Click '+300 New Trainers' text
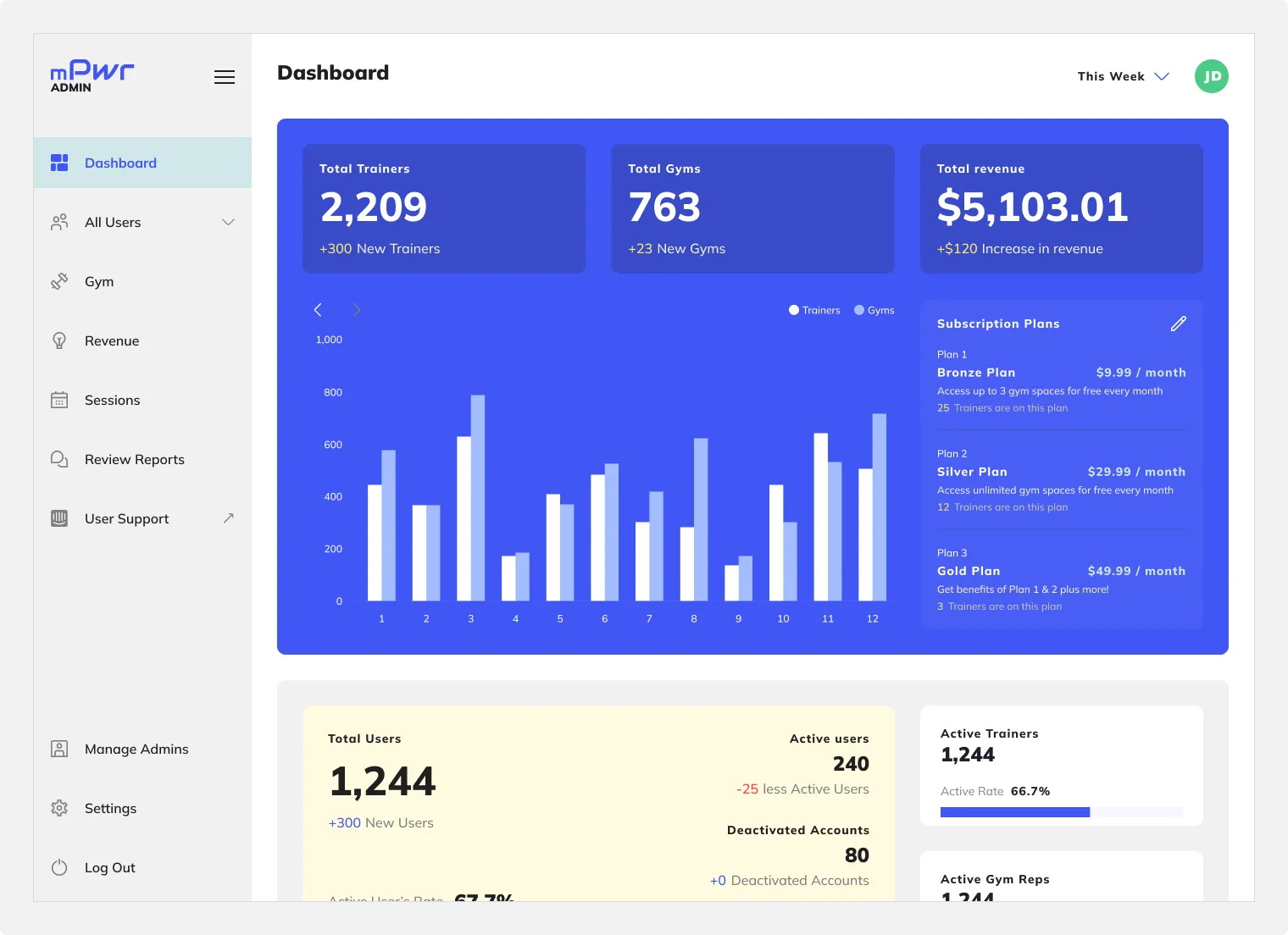This screenshot has width=1288, height=935. click(x=380, y=249)
